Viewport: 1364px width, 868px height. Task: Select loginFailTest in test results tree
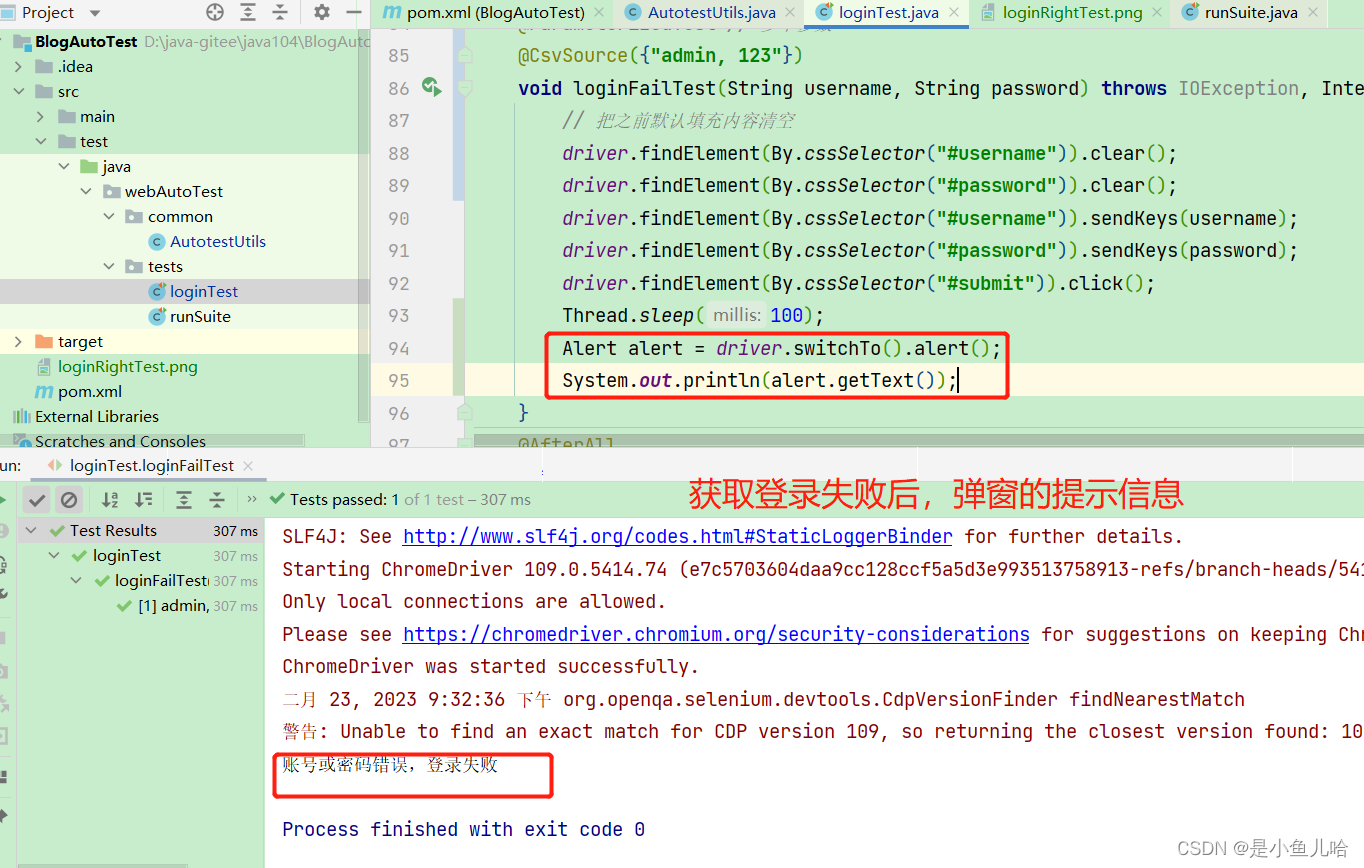point(160,581)
